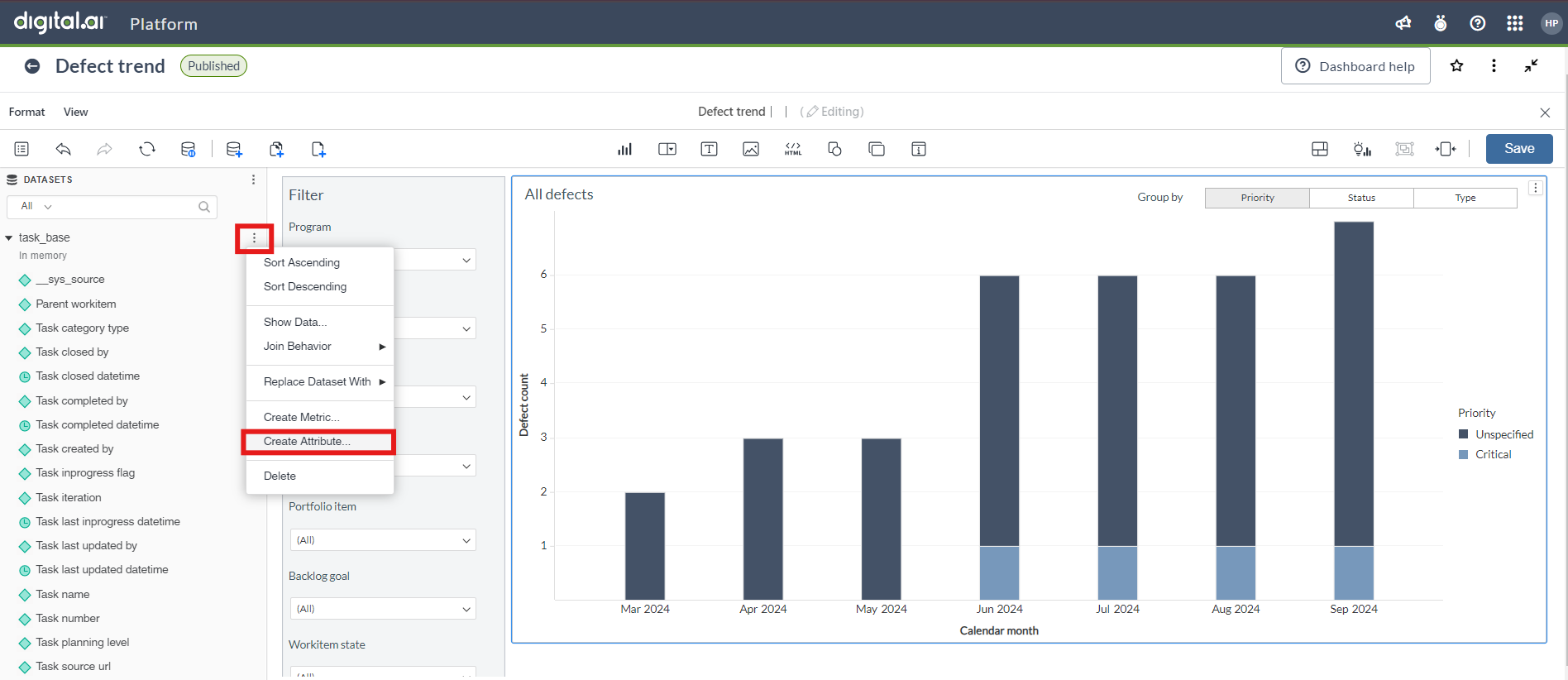Expand the Join Behavior submenu
The height and width of the screenshot is (680, 1568).
pos(320,346)
